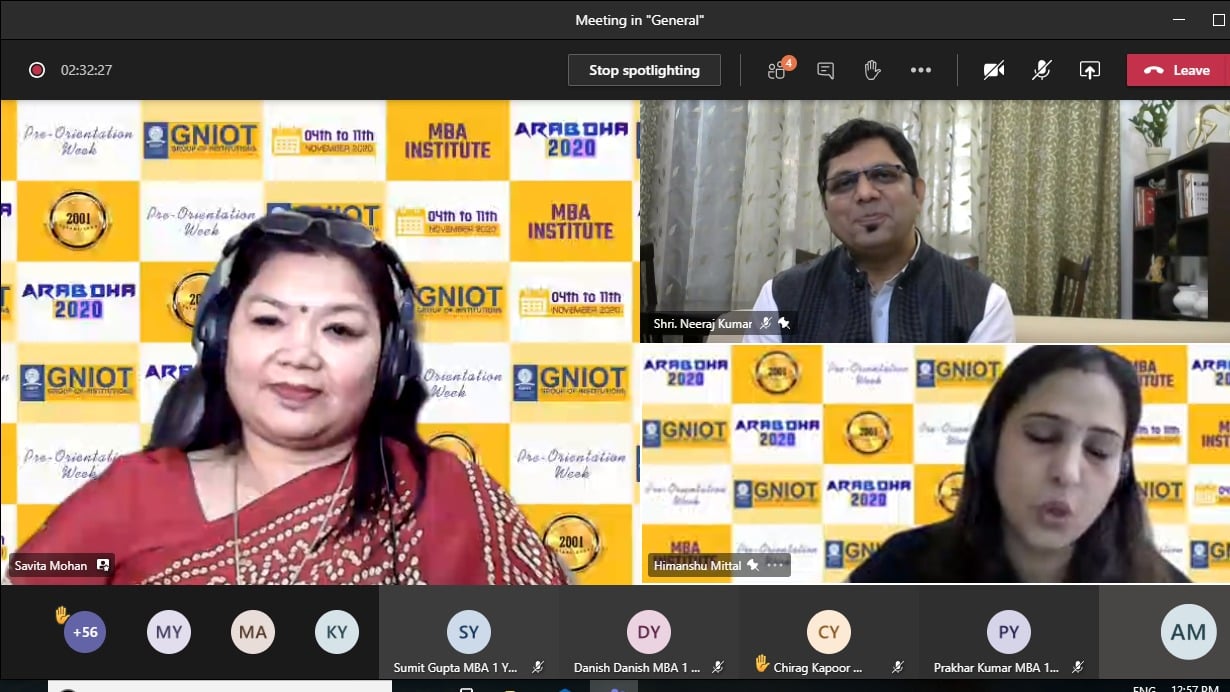The image size is (1230, 692).
Task: Open the participants panel
Action: 778,70
